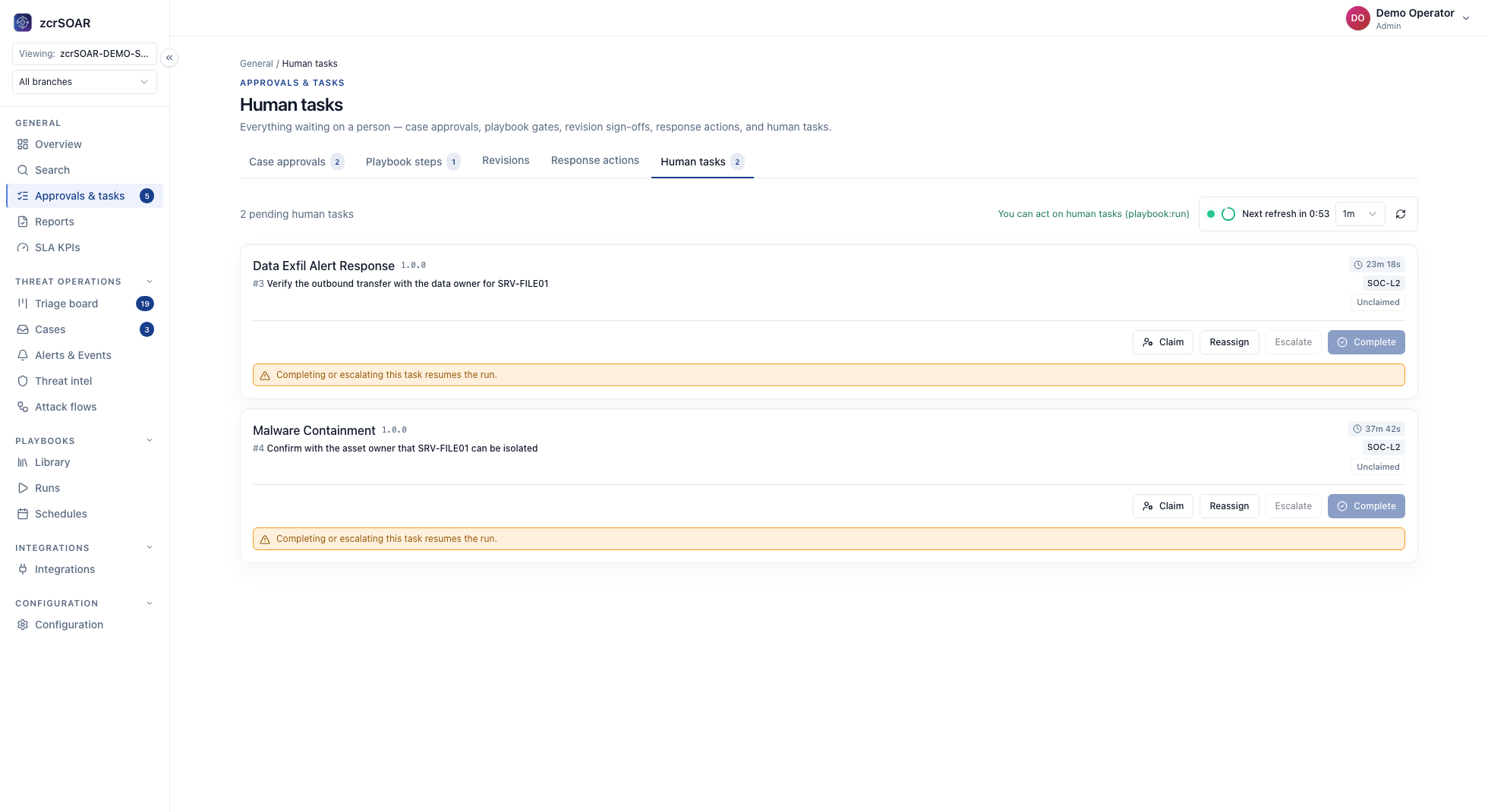This screenshot has width=1488, height=812.
Task: Collapse the Configuration section
Action: [150, 603]
